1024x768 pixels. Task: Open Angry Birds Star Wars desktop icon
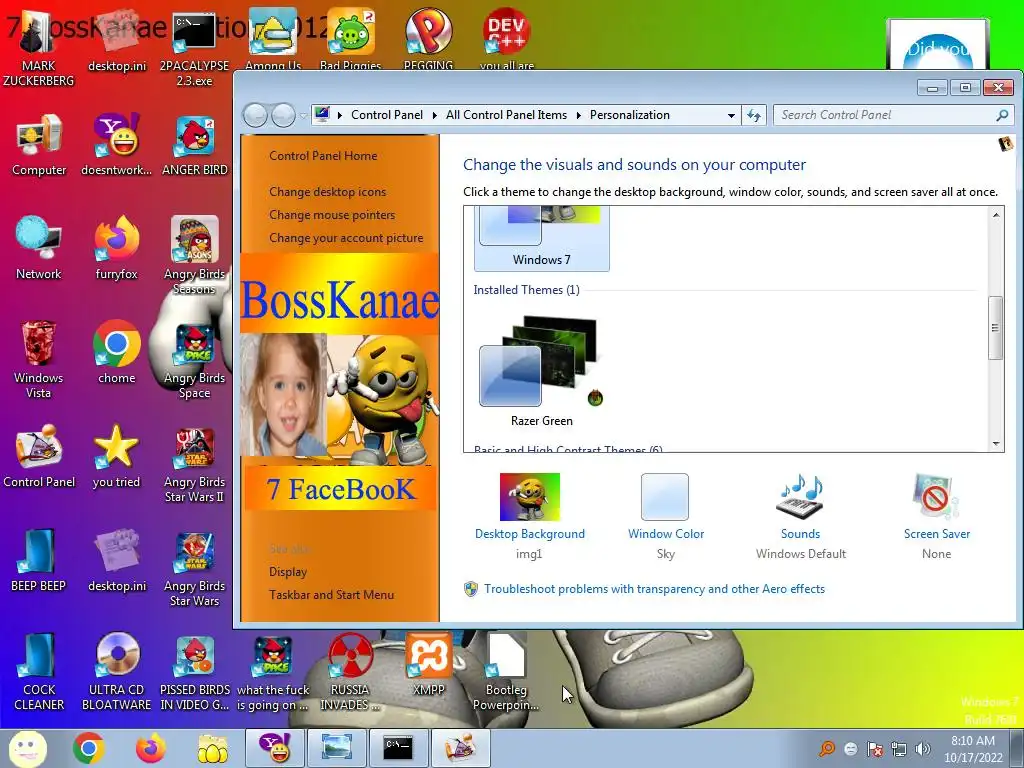point(194,568)
